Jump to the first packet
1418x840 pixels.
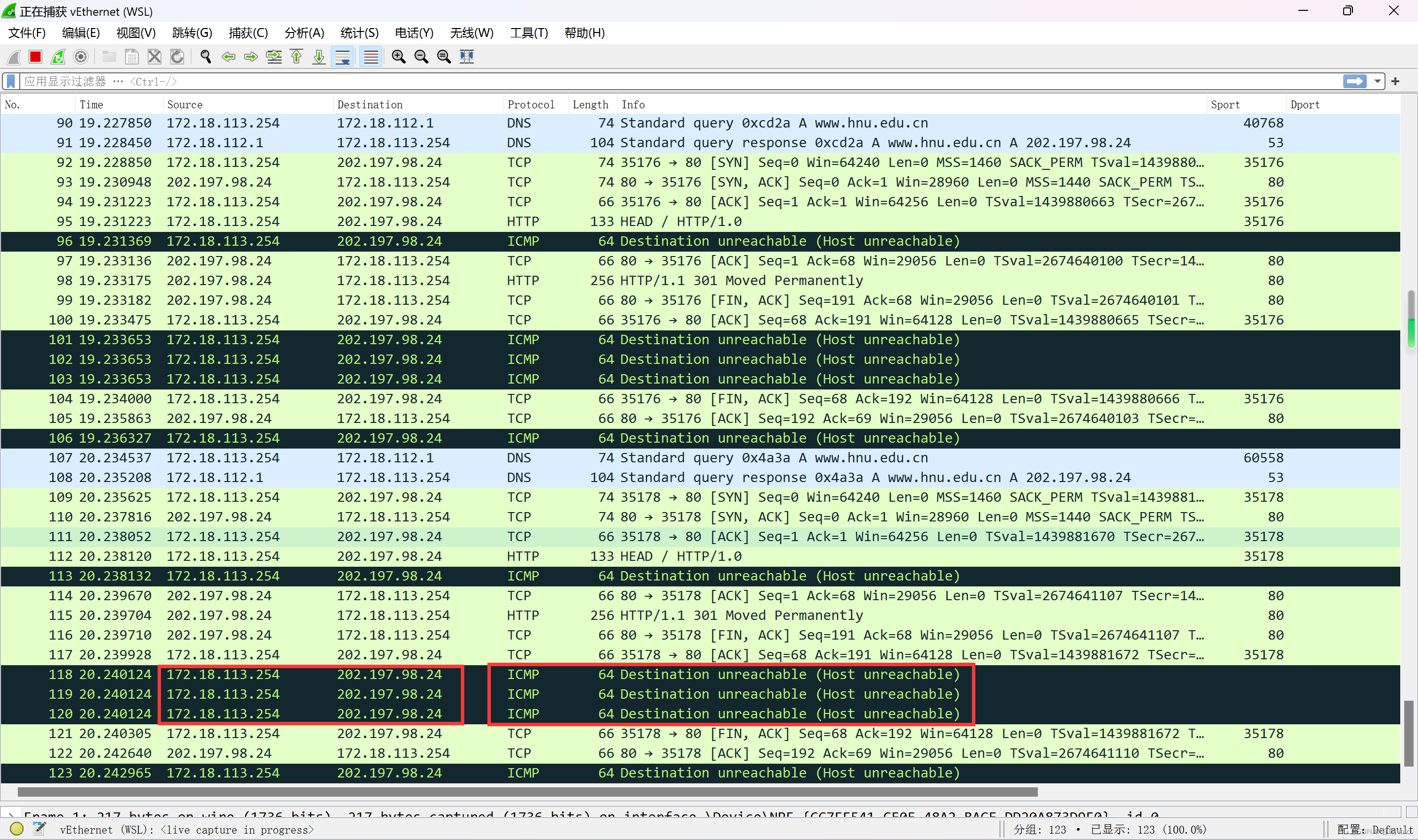[296, 57]
